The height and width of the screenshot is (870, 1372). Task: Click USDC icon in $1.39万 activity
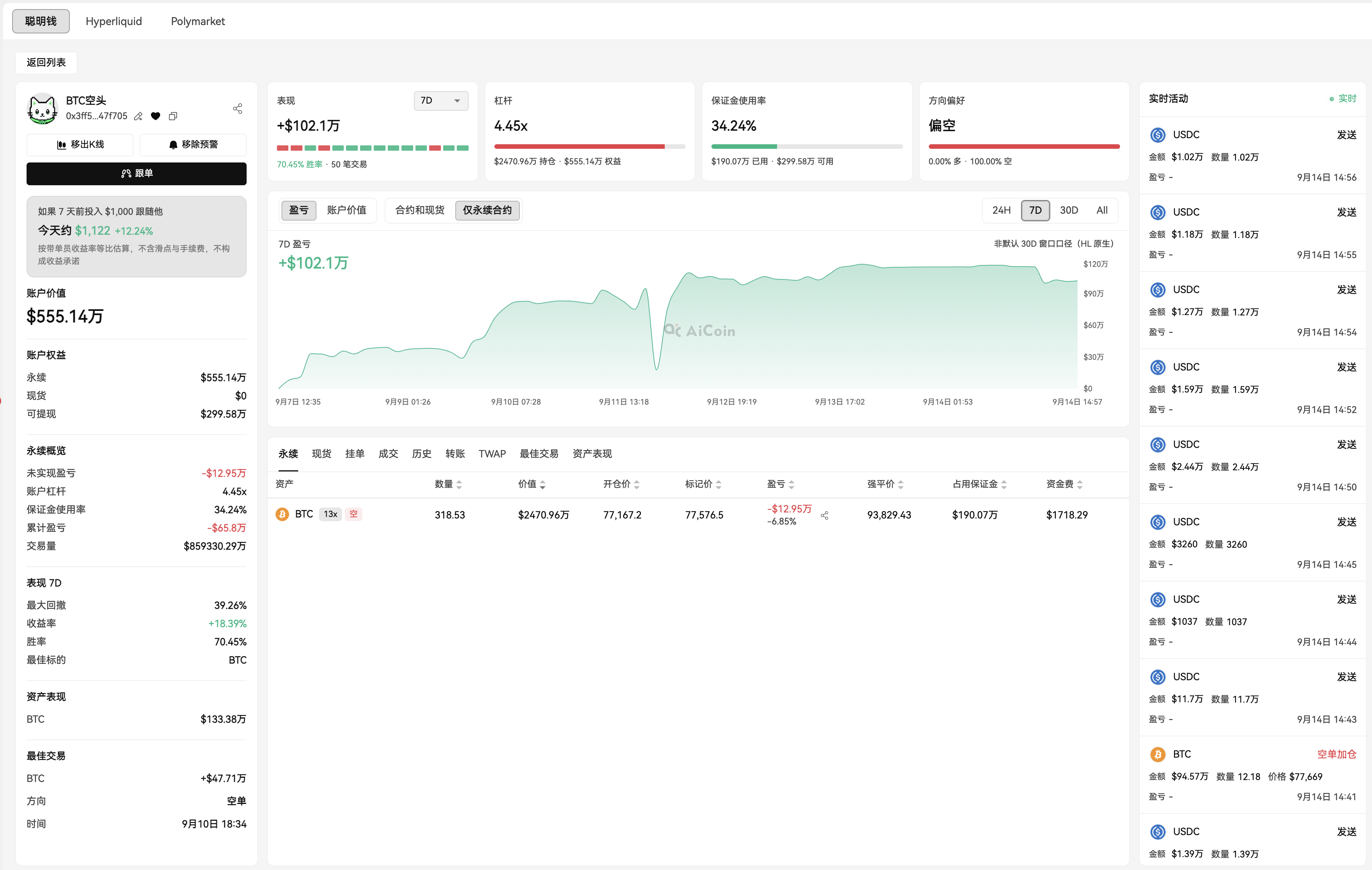point(1158,832)
